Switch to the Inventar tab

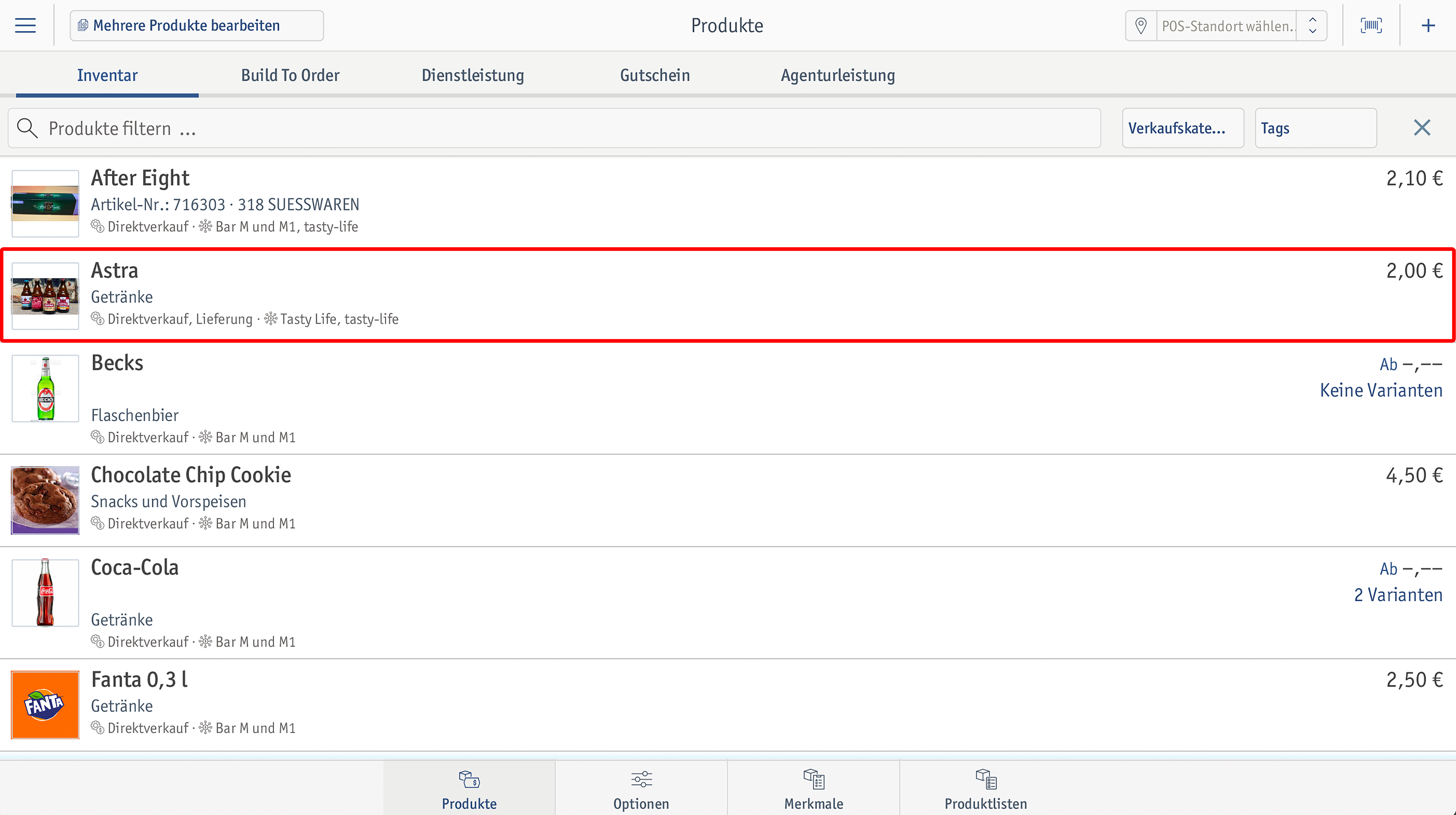coord(107,75)
